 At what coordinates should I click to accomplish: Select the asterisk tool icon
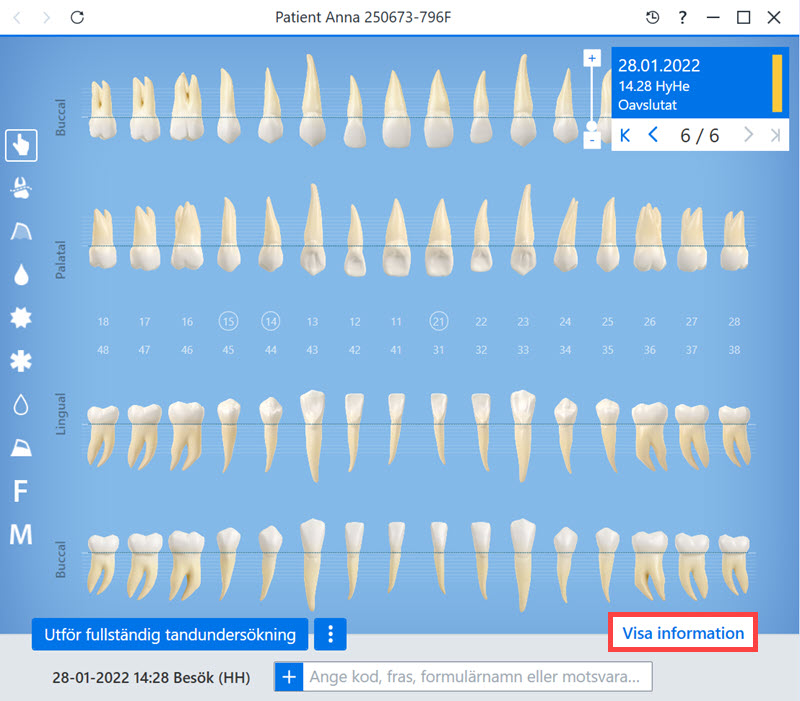click(21, 361)
